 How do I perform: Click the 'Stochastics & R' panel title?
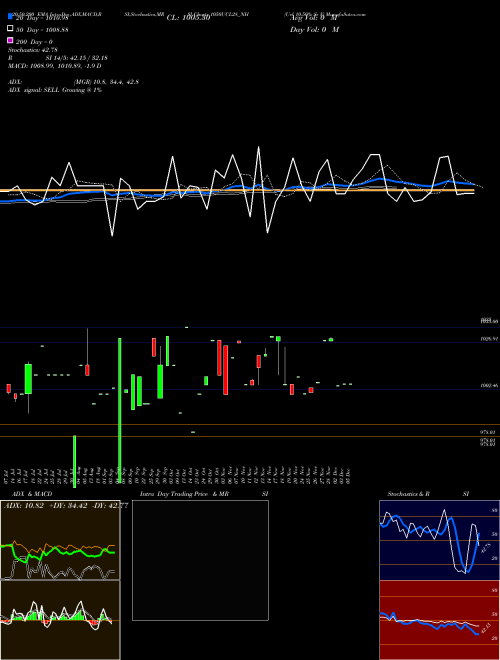[408, 494]
